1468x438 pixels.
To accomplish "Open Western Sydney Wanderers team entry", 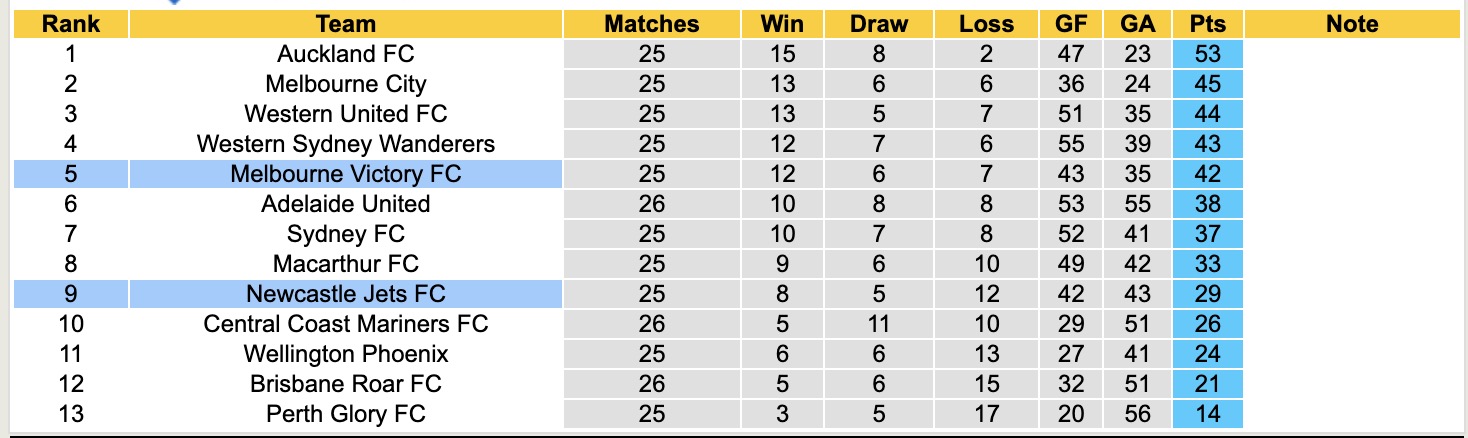I will point(345,144).
